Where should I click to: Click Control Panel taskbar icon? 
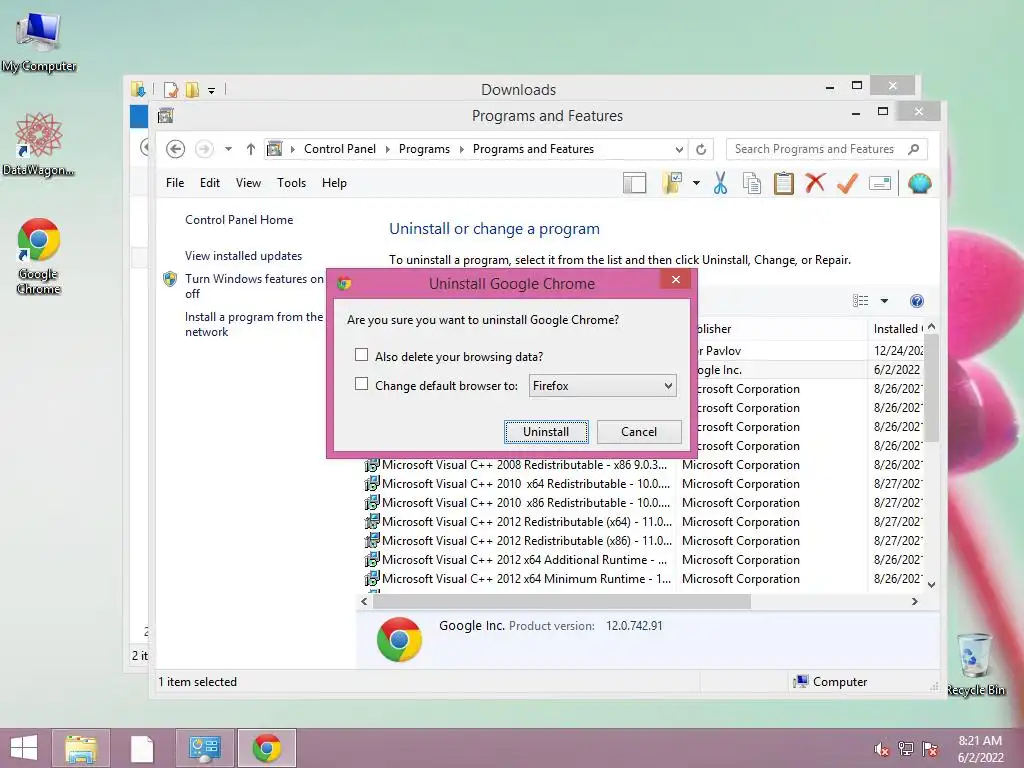205,748
